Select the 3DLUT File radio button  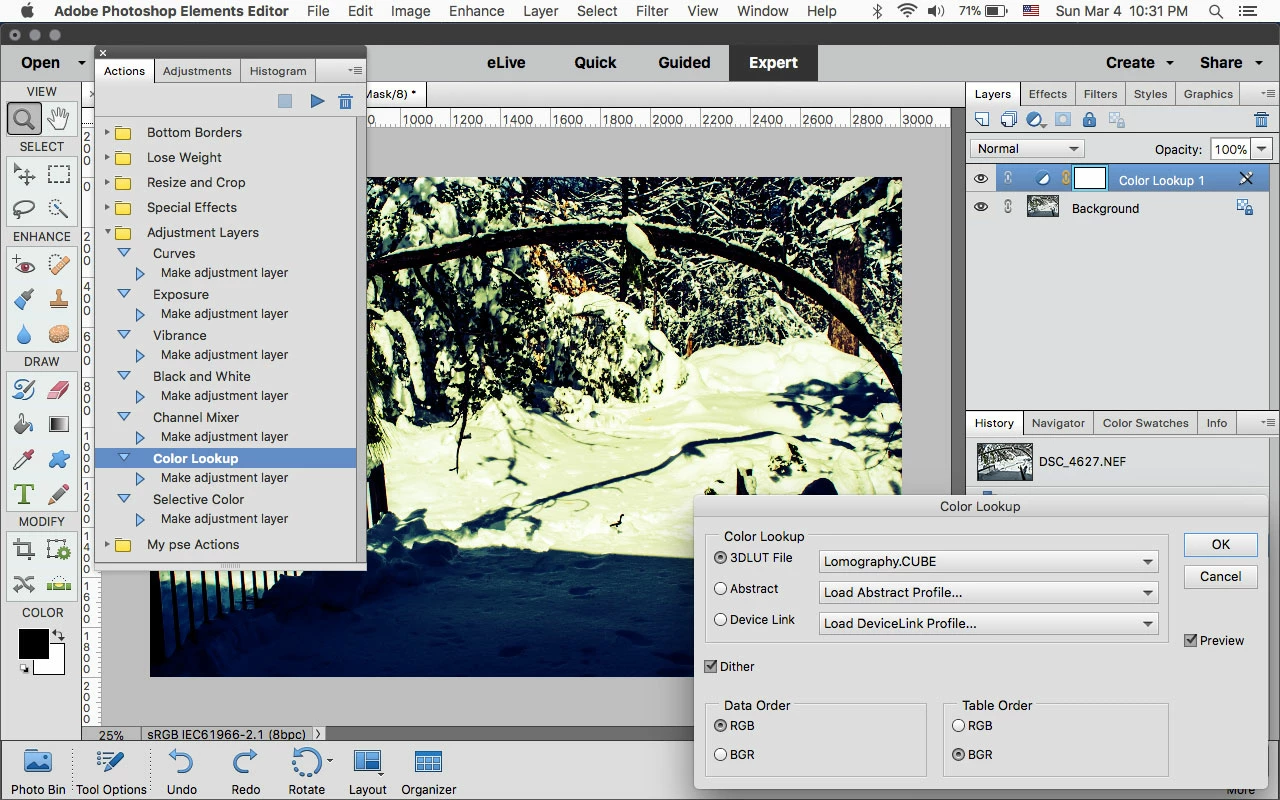720,558
